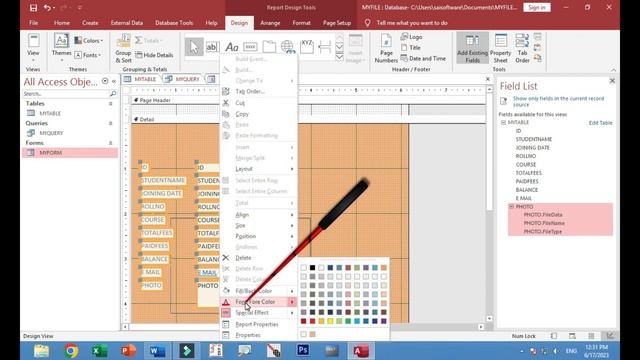Click the Undo arrow icon
This screenshot has width=640, height=360.
pyautogui.click(x=47, y=8)
